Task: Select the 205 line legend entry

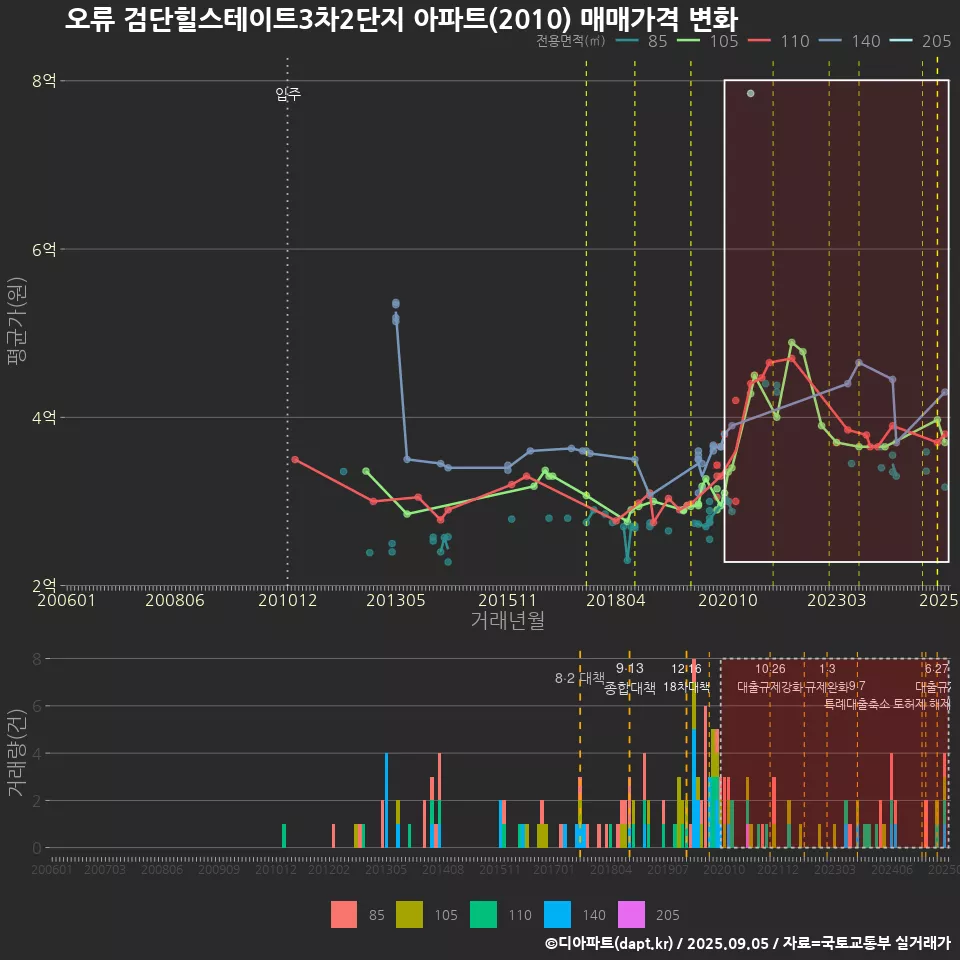Action: click(x=921, y=41)
